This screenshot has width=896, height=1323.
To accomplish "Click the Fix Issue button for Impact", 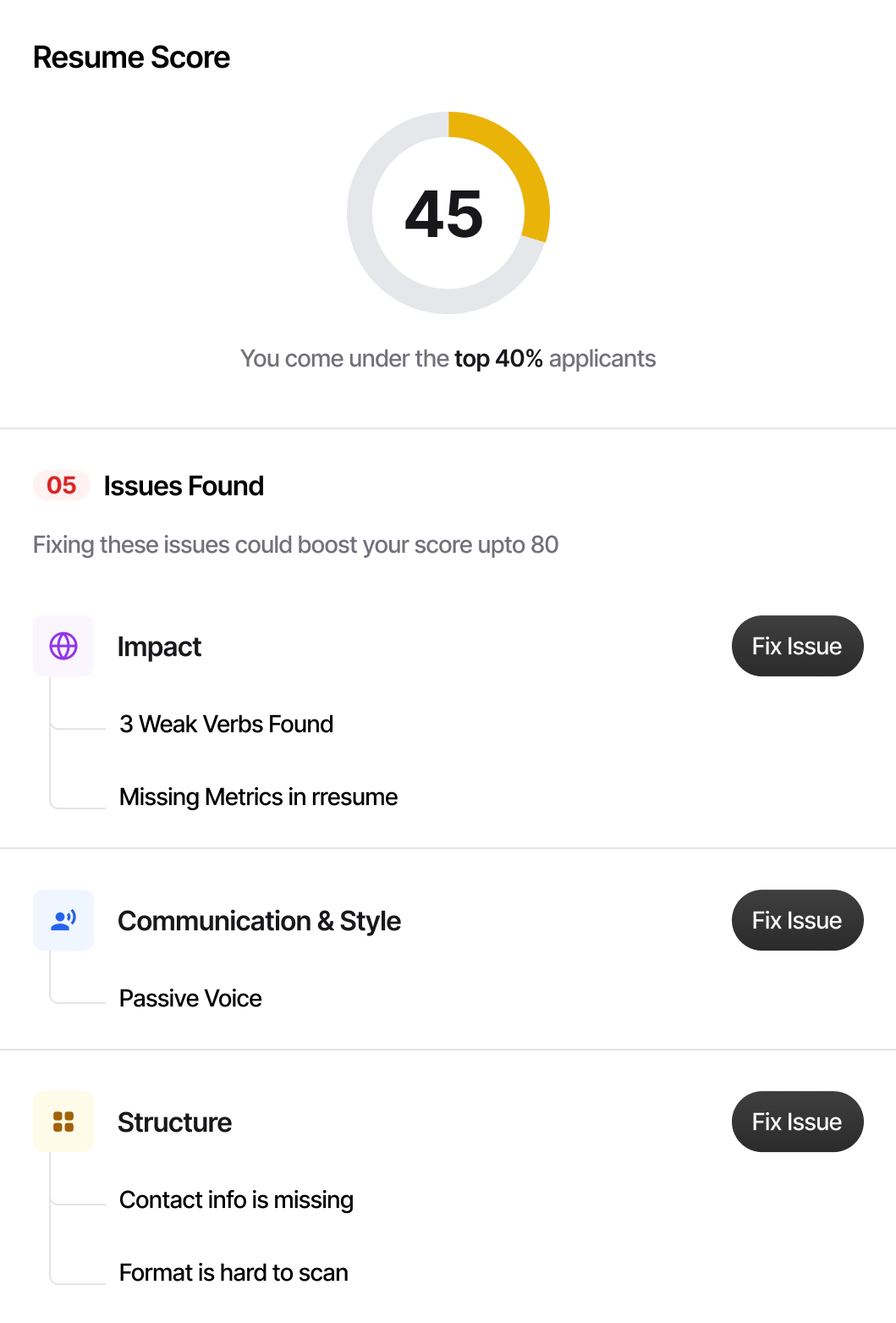I will coord(796,646).
